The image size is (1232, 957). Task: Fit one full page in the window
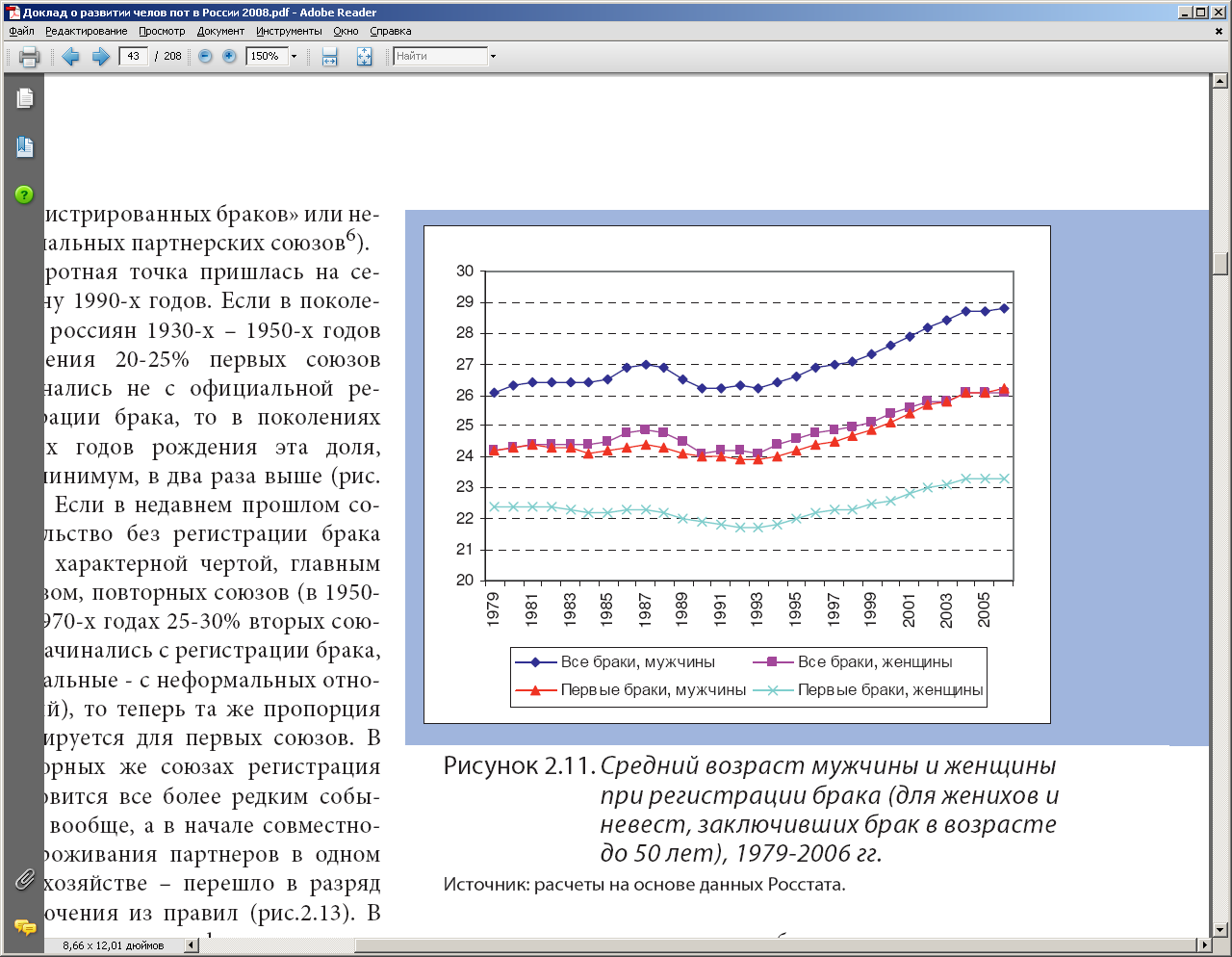364,57
